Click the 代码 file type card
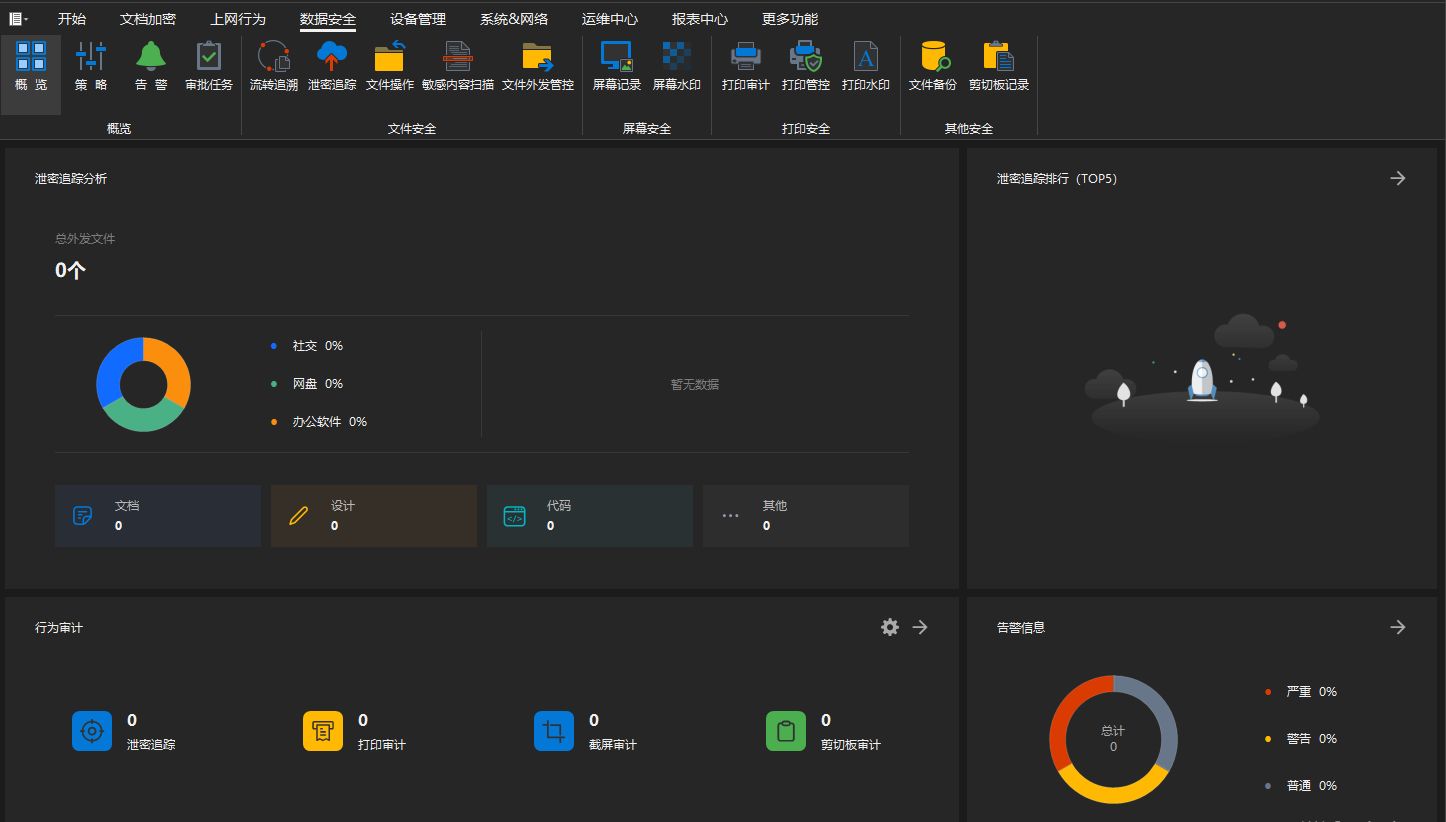The height and width of the screenshot is (822, 1446). click(590, 516)
